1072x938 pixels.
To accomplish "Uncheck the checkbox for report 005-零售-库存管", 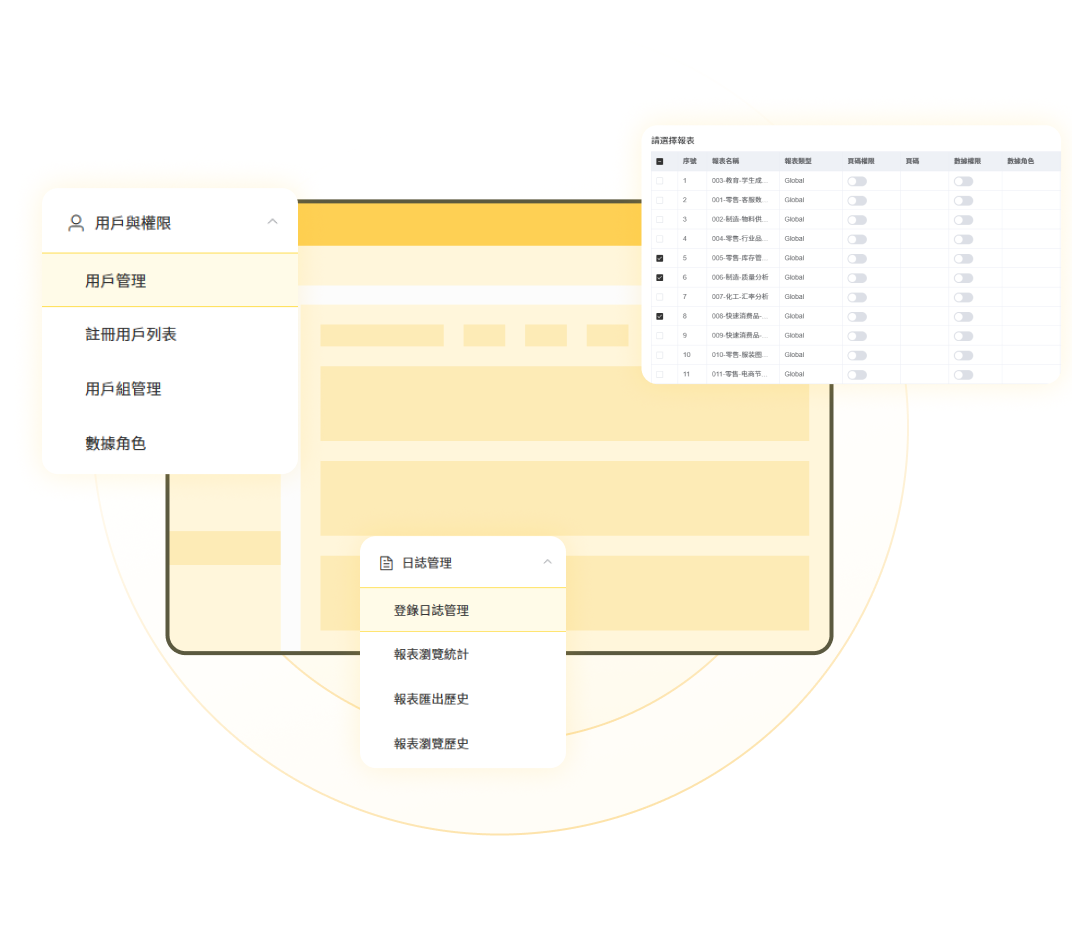I will point(662,258).
